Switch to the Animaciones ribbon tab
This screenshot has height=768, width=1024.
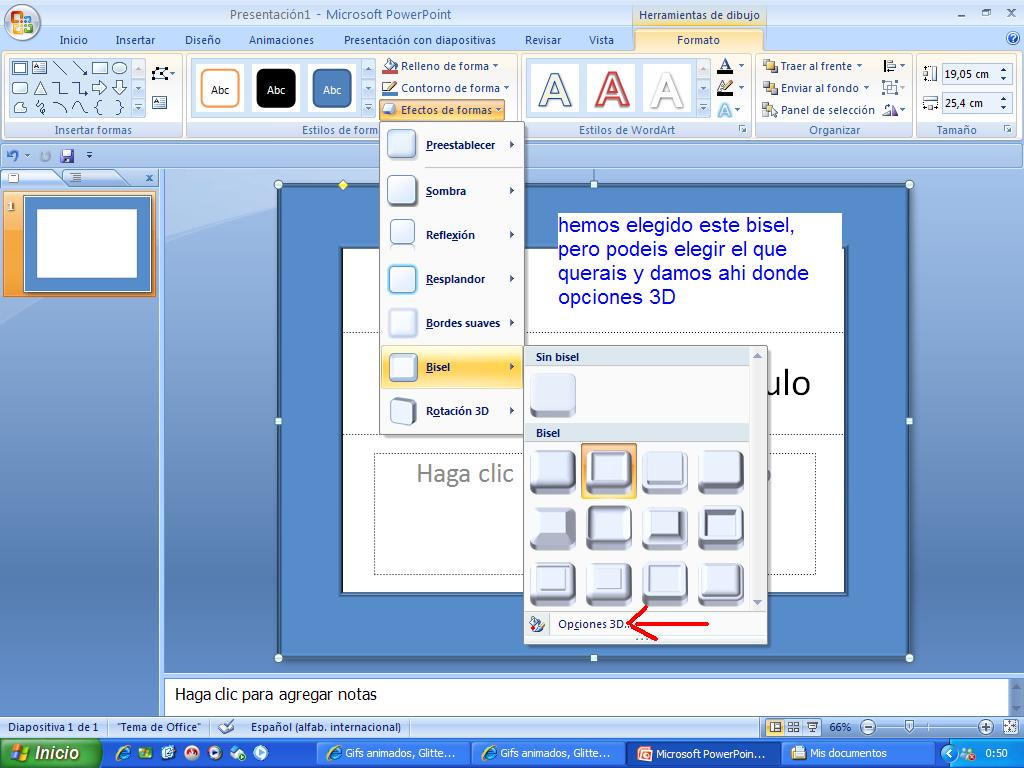click(x=281, y=40)
